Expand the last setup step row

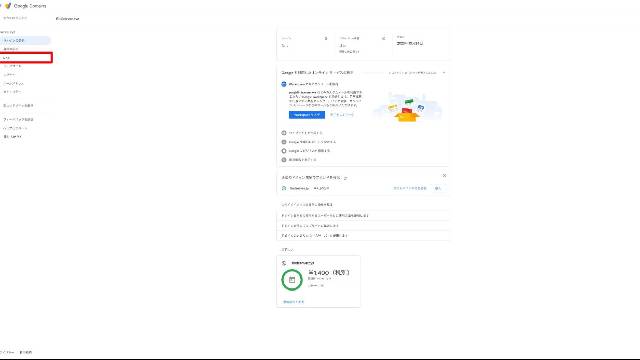click(362, 160)
